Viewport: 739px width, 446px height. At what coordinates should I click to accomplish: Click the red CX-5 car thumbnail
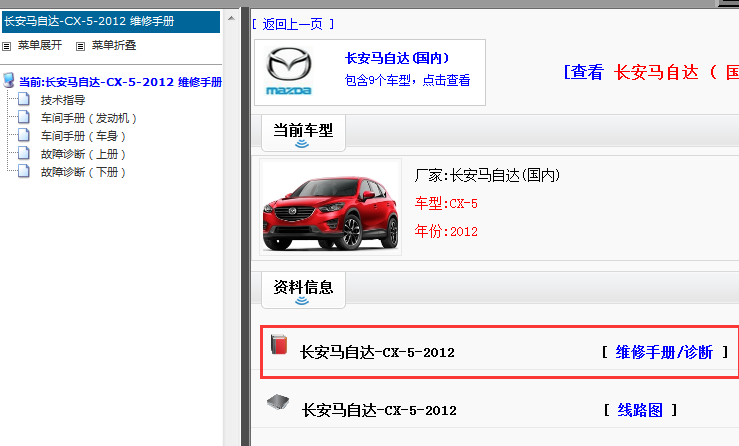[330, 207]
